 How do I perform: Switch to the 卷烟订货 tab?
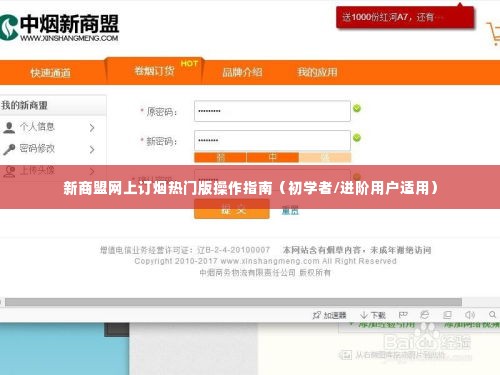154,71
